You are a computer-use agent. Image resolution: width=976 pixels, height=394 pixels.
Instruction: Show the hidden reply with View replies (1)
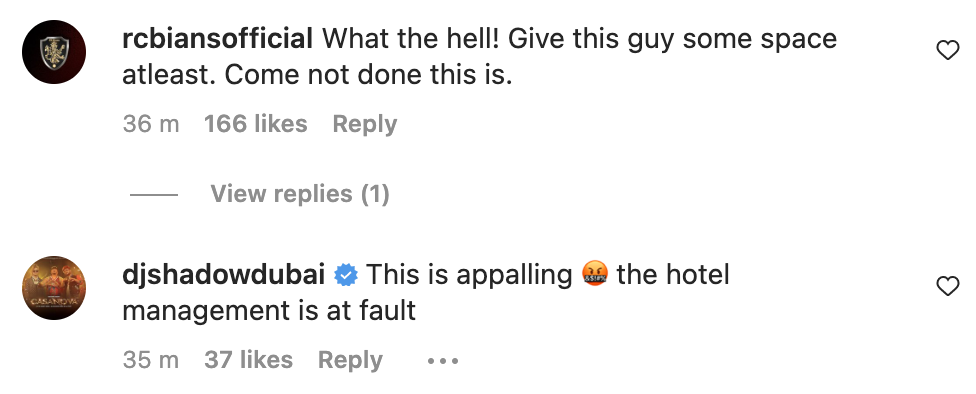point(299,194)
